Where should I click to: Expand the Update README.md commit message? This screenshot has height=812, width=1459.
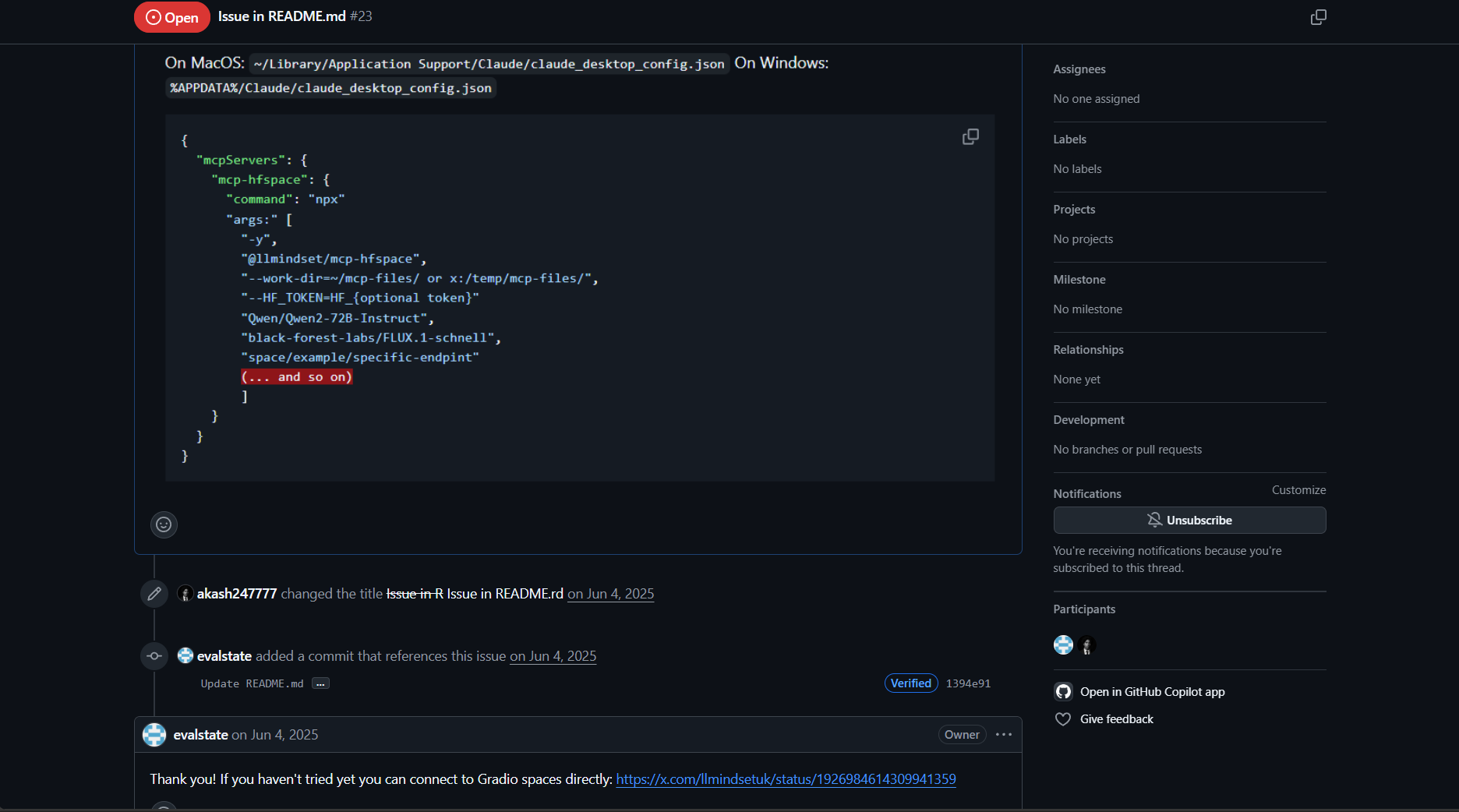coord(320,683)
